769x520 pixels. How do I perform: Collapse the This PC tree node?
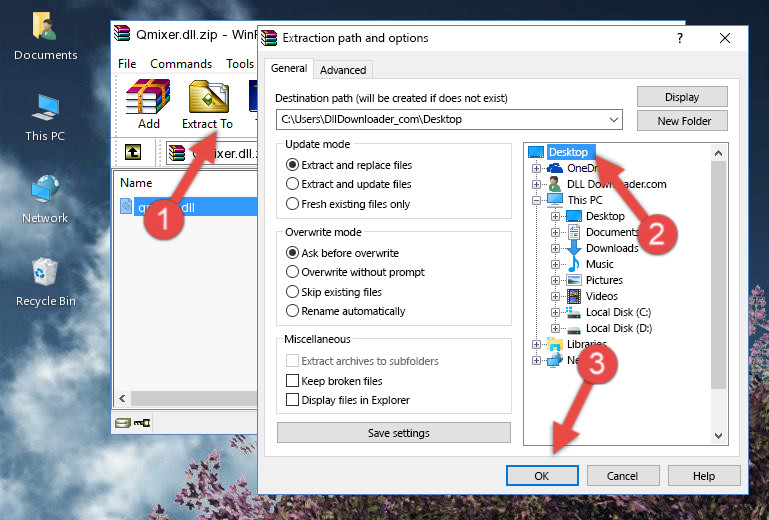[x=537, y=200]
